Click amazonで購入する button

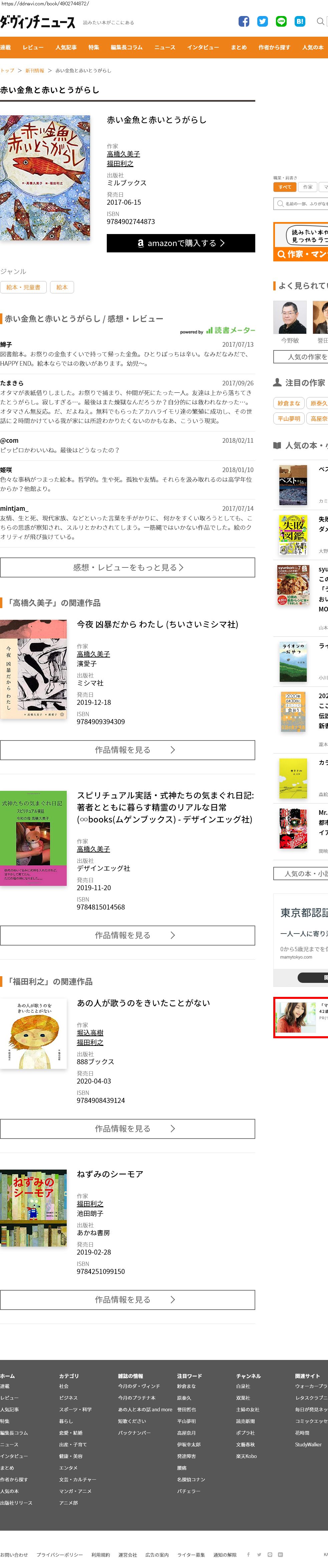coord(181,243)
